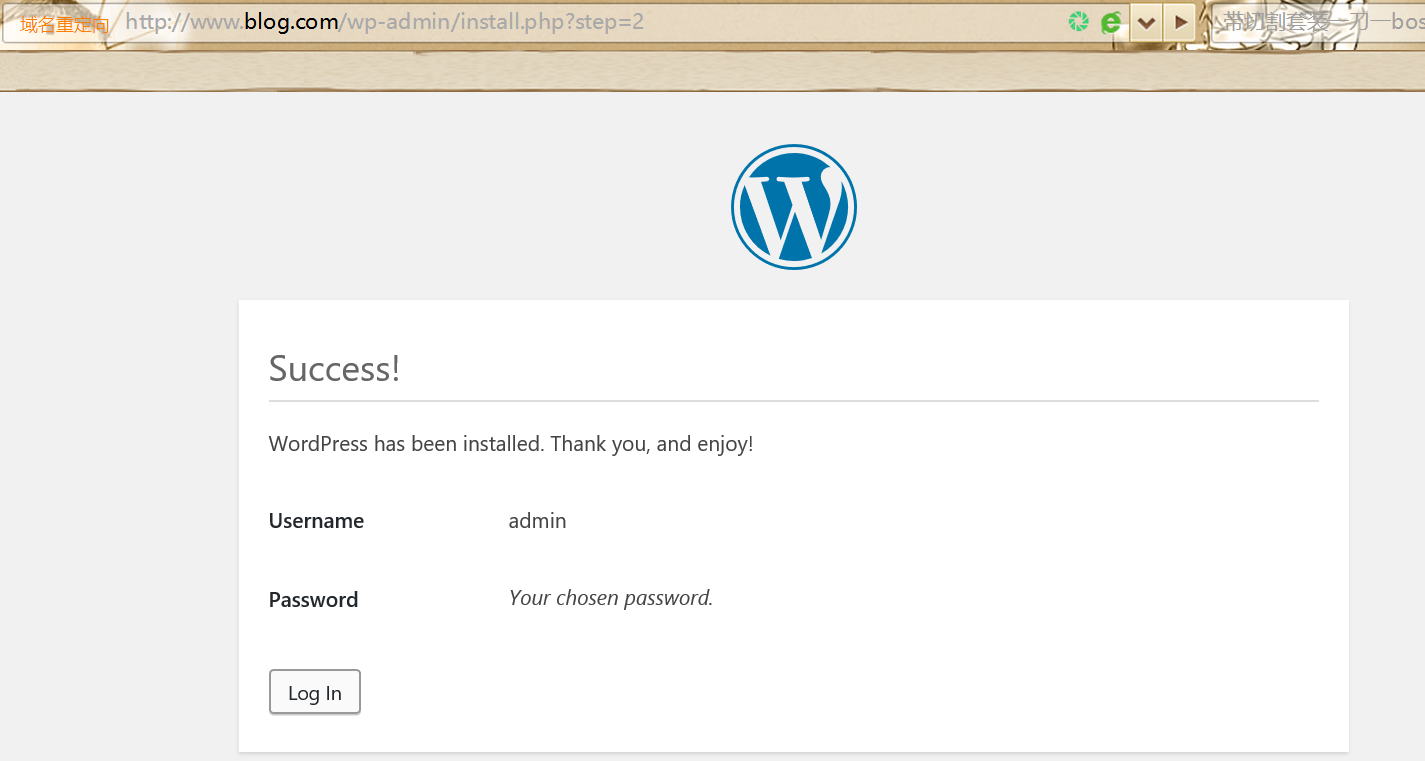
Task: Click the 域名重定向 domain redirect label
Action: (x=64, y=24)
